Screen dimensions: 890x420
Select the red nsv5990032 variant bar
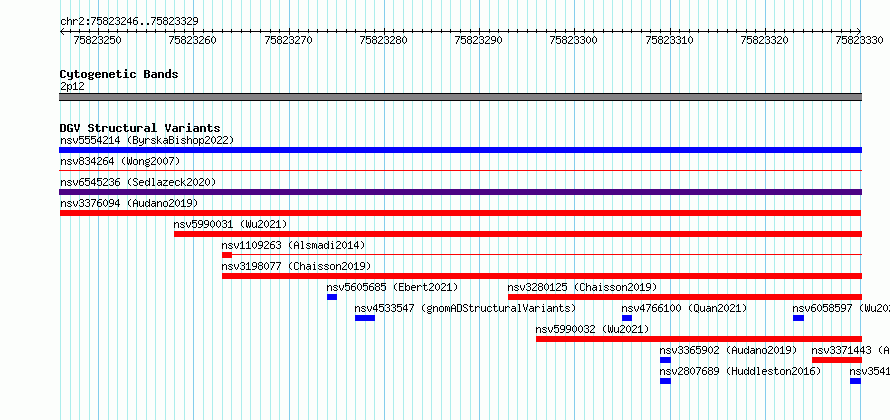pyautogui.click(x=699, y=339)
